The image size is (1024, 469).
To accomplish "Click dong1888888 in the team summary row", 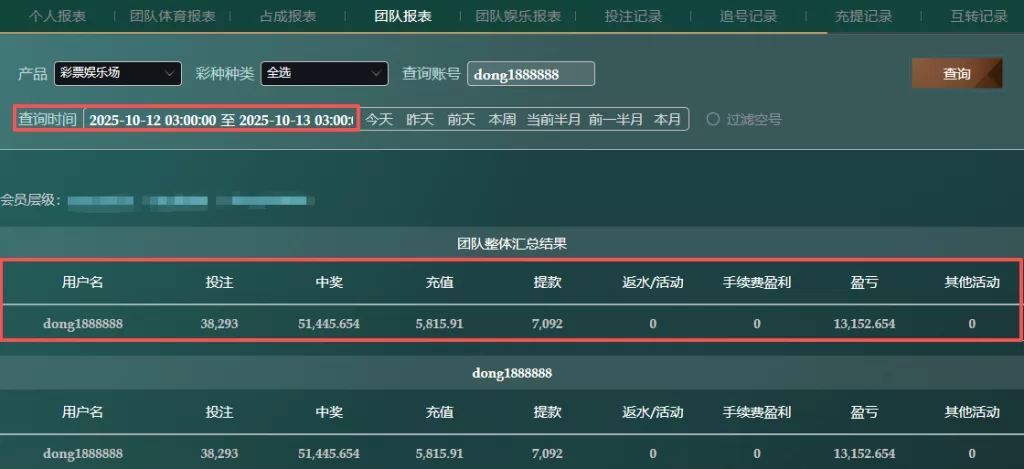I will pos(83,323).
